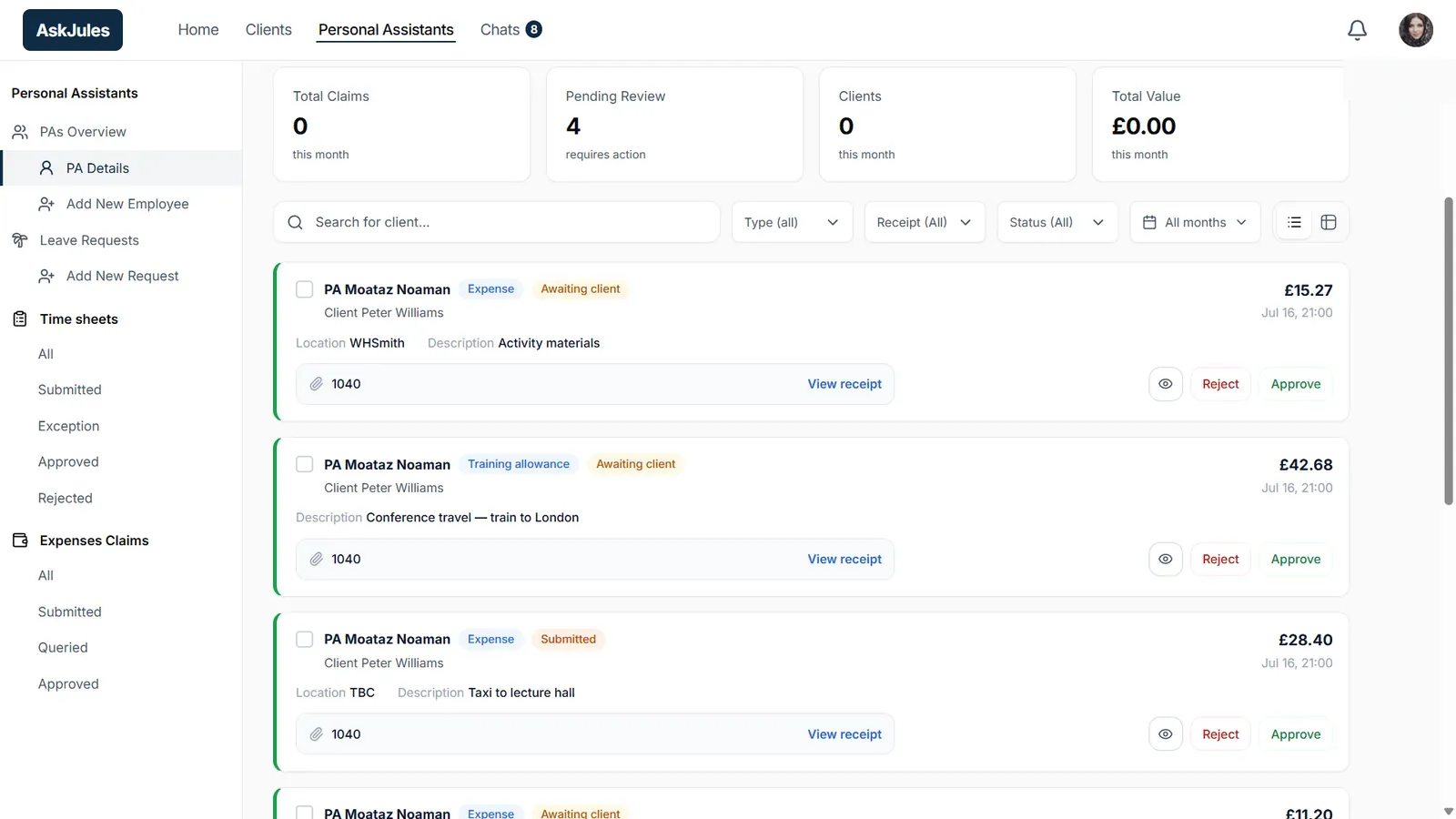This screenshot has height=819, width=1456.
Task: Click the PAs Overview people icon
Action: point(20,132)
